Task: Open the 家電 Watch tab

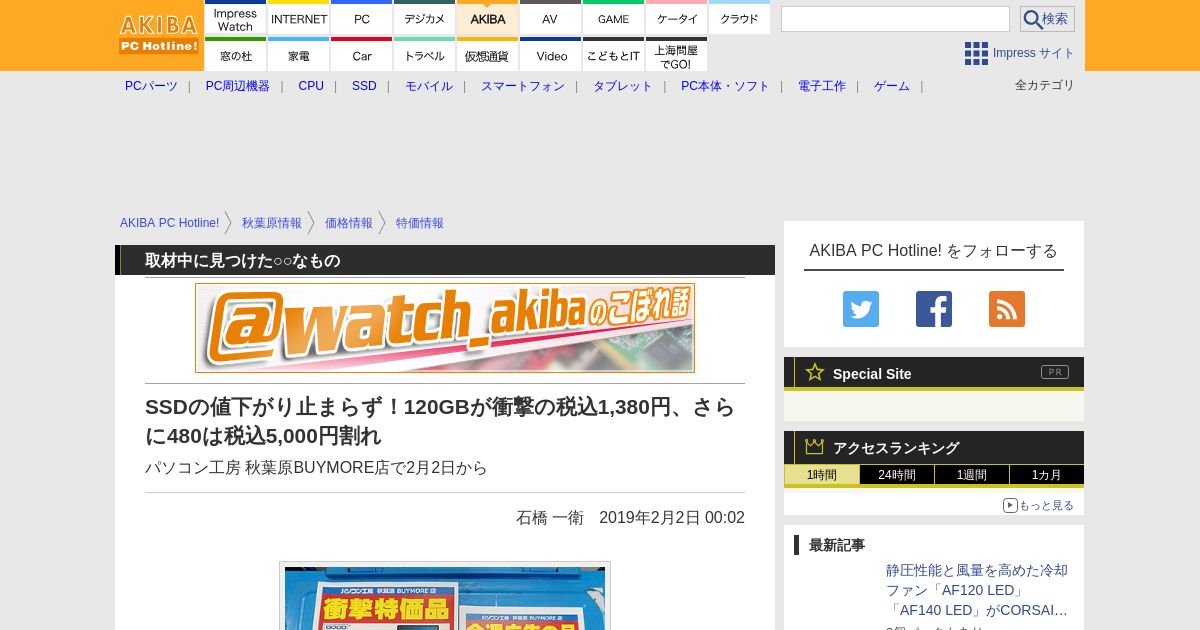Action: coord(299,55)
